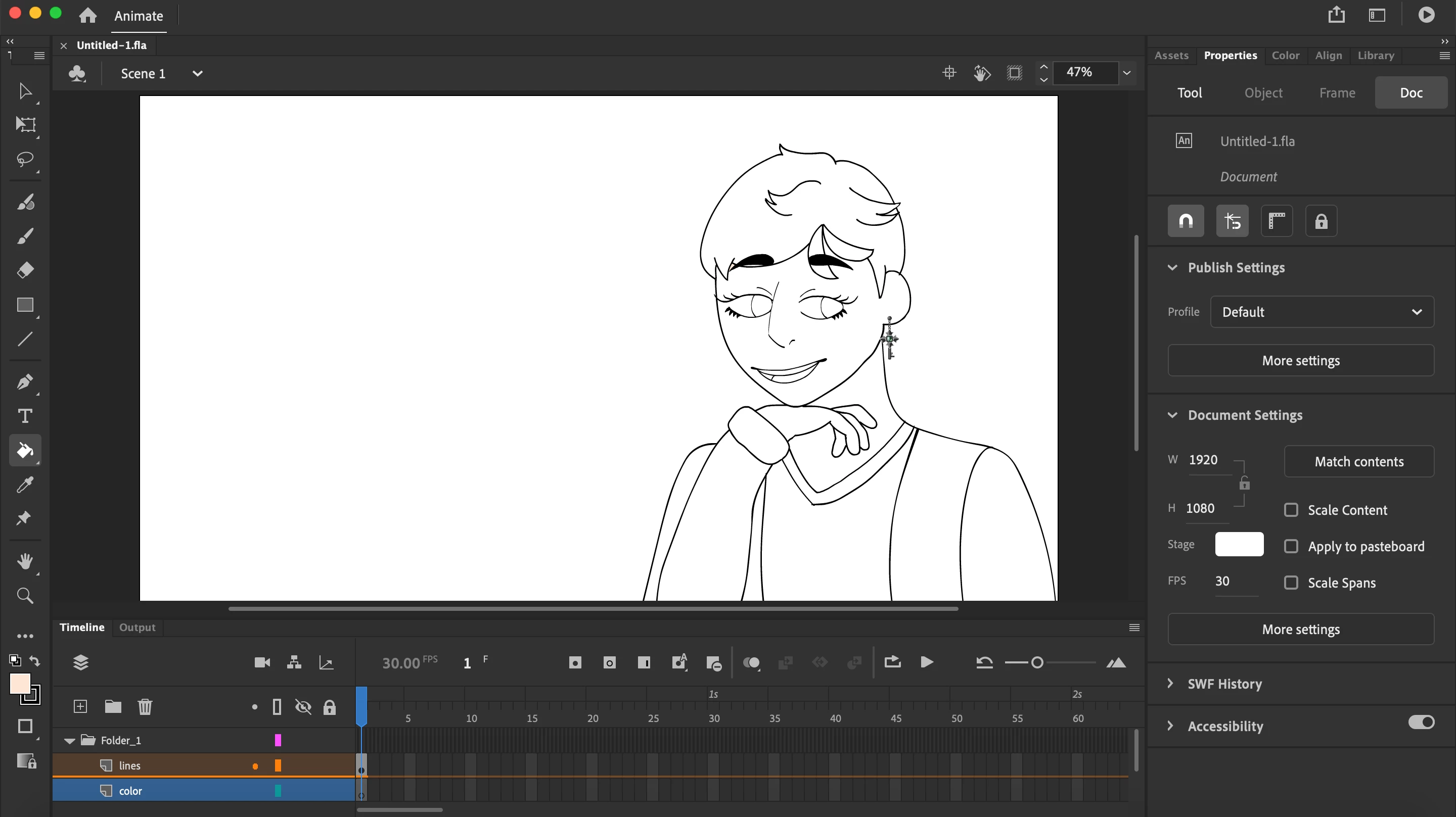Pick the Eyedropper tool

[x=25, y=484]
